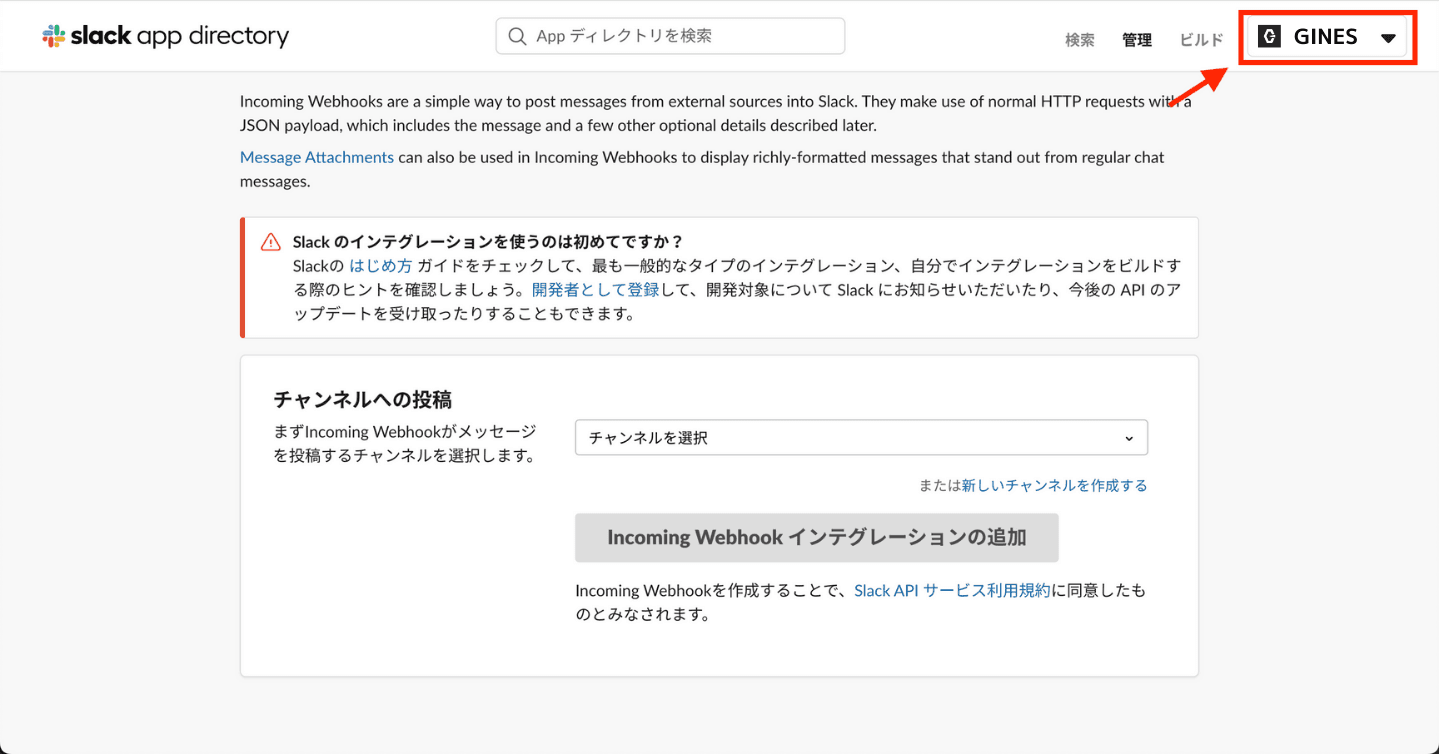
Task: Open the チャンネルを選択 dropdown
Action: click(860, 438)
